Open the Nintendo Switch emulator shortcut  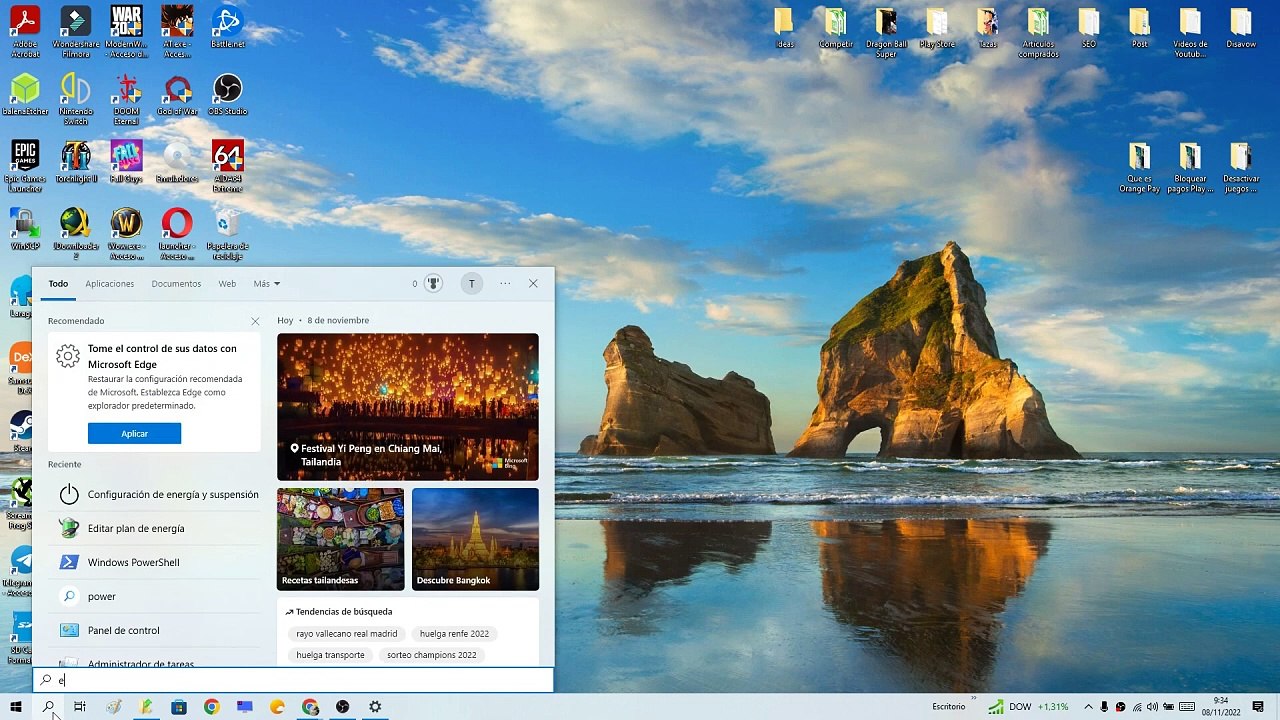tap(76, 100)
